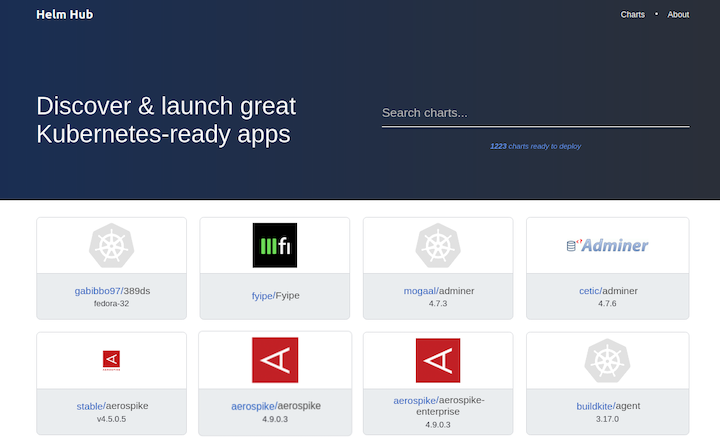Image resolution: width=720 pixels, height=439 pixels.
Task: Click adminer chart name on mogaal card
Action: coord(457,291)
